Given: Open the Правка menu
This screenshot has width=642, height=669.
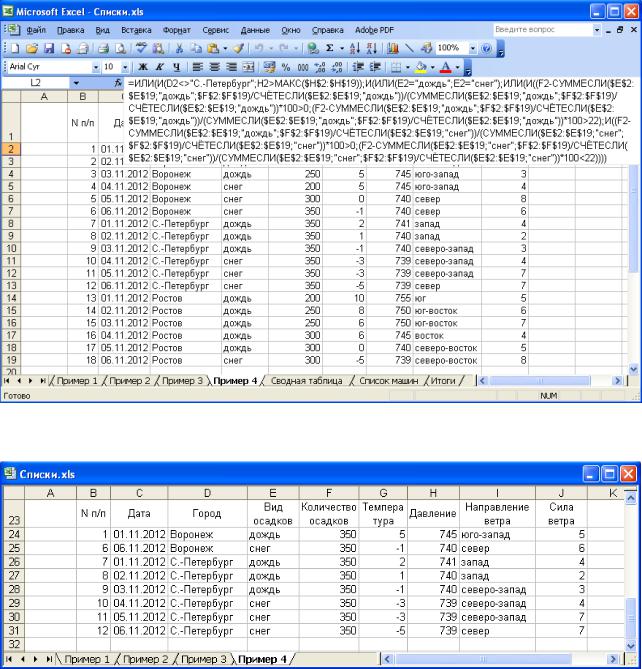Looking at the screenshot, I should pos(70,30).
